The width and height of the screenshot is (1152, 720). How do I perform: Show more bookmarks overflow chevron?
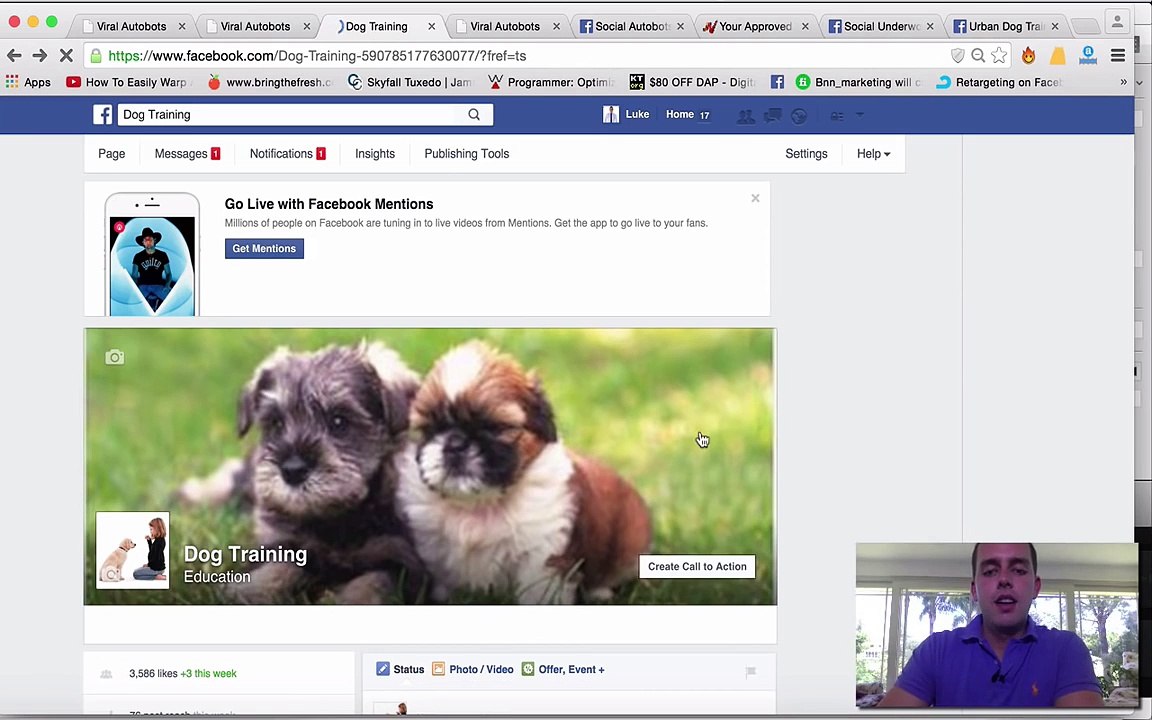click(x=1123, y=82)
